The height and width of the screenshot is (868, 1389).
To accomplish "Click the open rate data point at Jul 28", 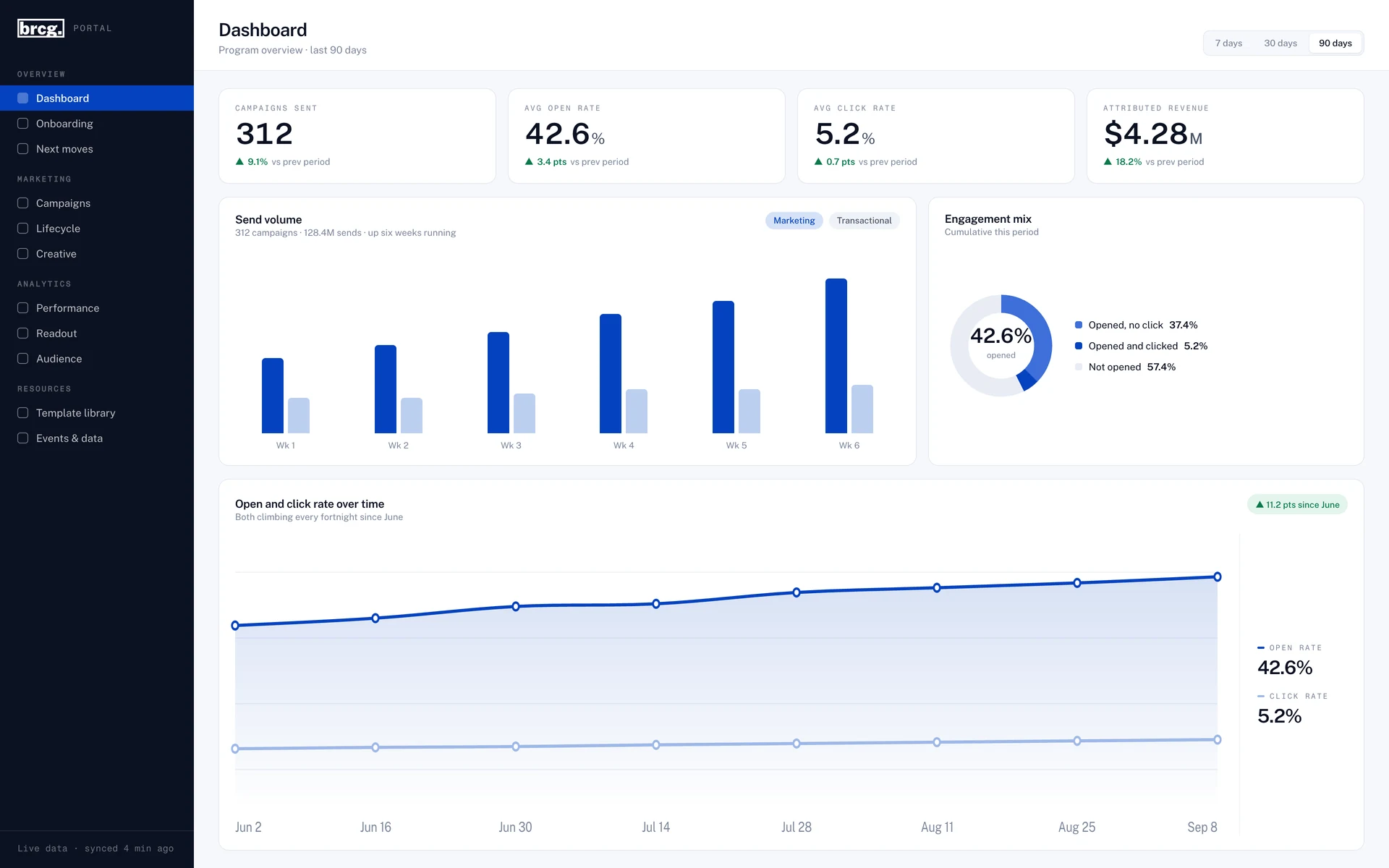I will pos(797,592).
